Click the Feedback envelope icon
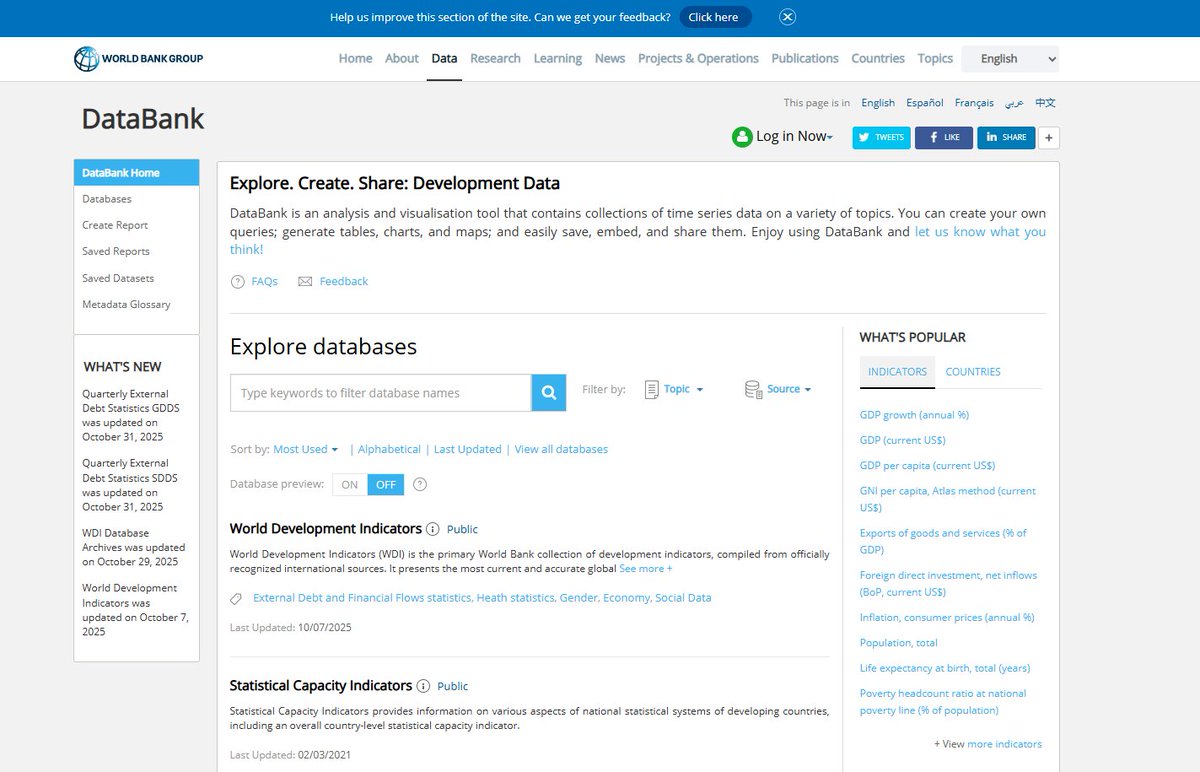The image size is (1200, 772). (x=305, y=282)
